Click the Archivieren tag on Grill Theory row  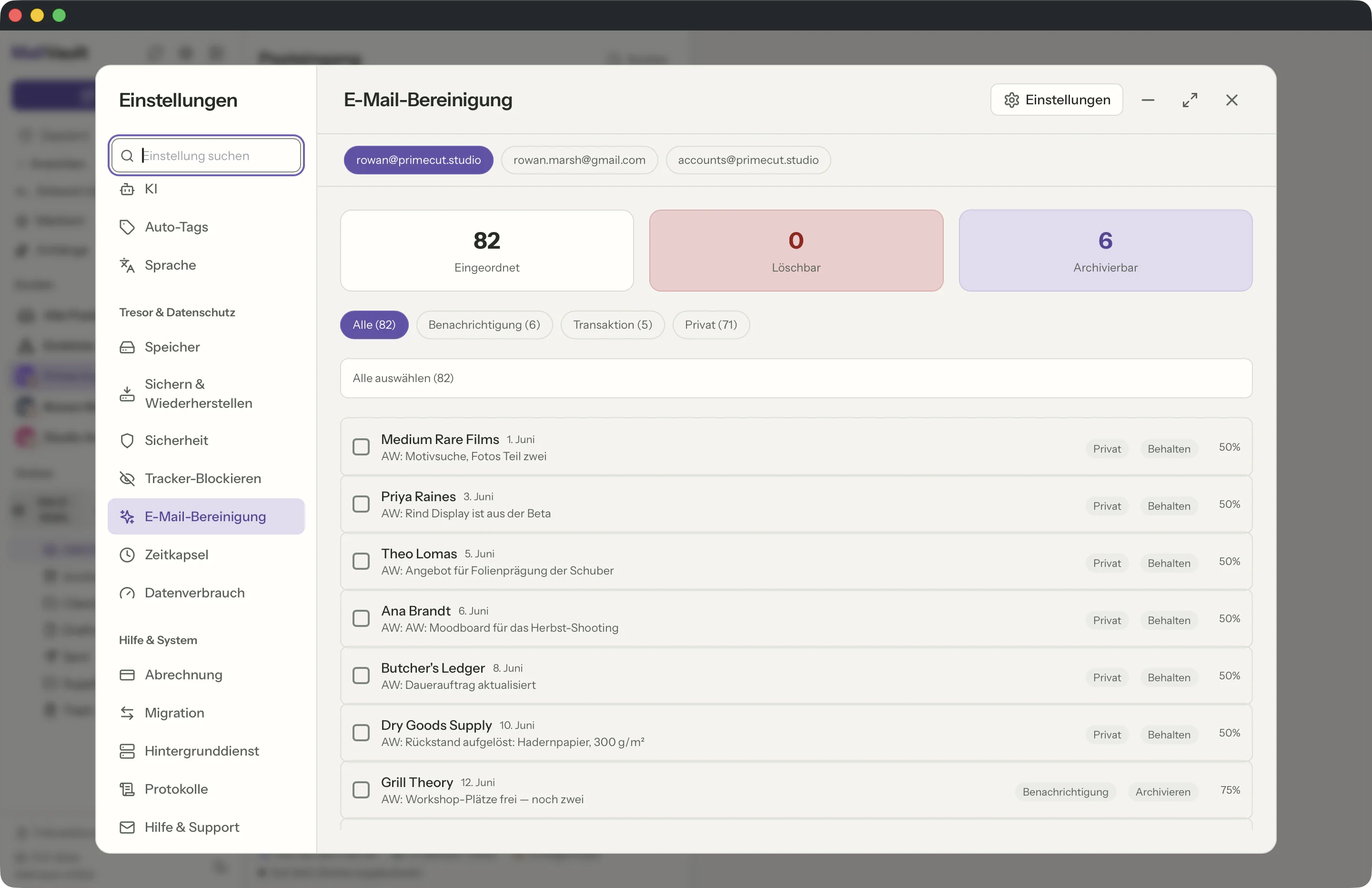click(x=1163, y=792)
